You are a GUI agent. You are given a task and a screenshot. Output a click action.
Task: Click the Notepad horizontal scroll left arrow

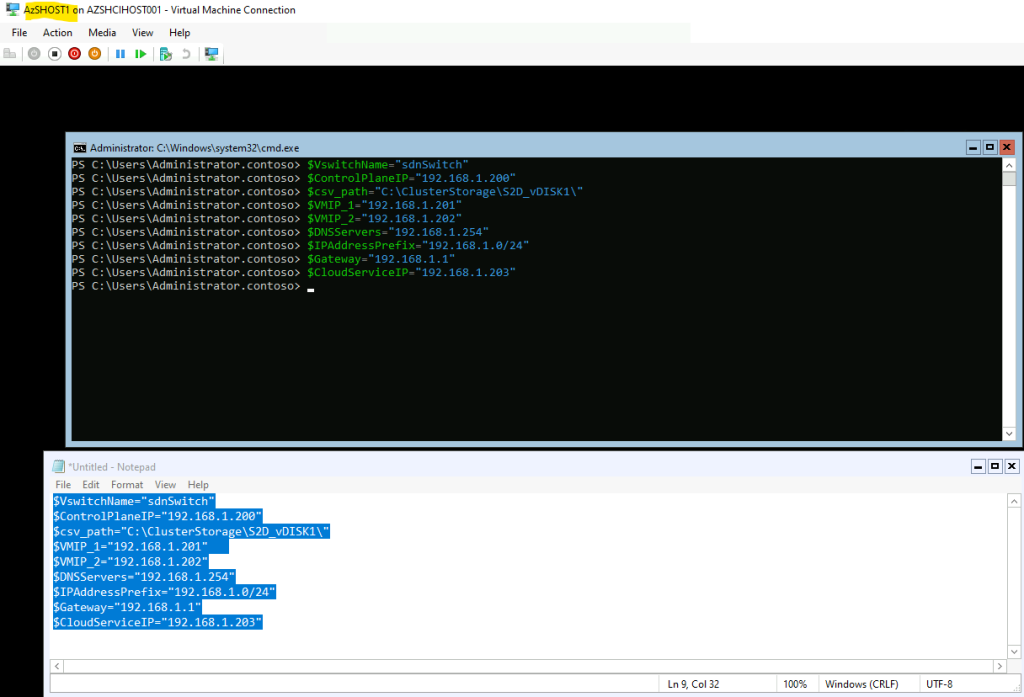[x=57, y=666]
